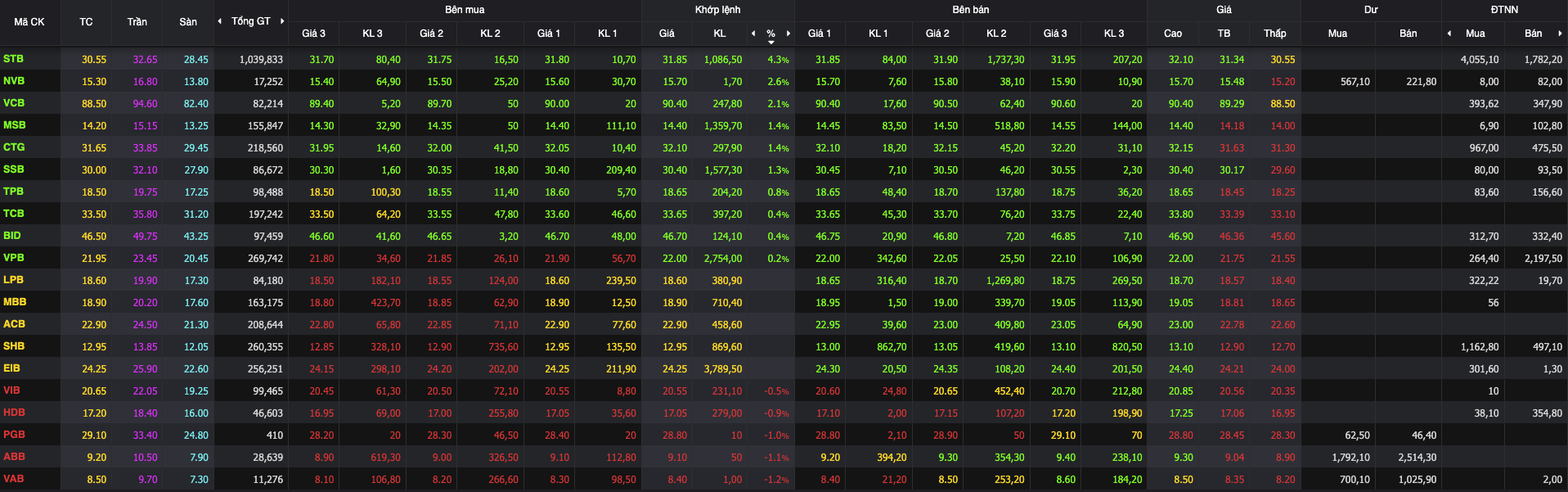The height and width of the screenshot is (492, 1568).
Task: Click the Trần column header
Action: [x=137, y=22]
